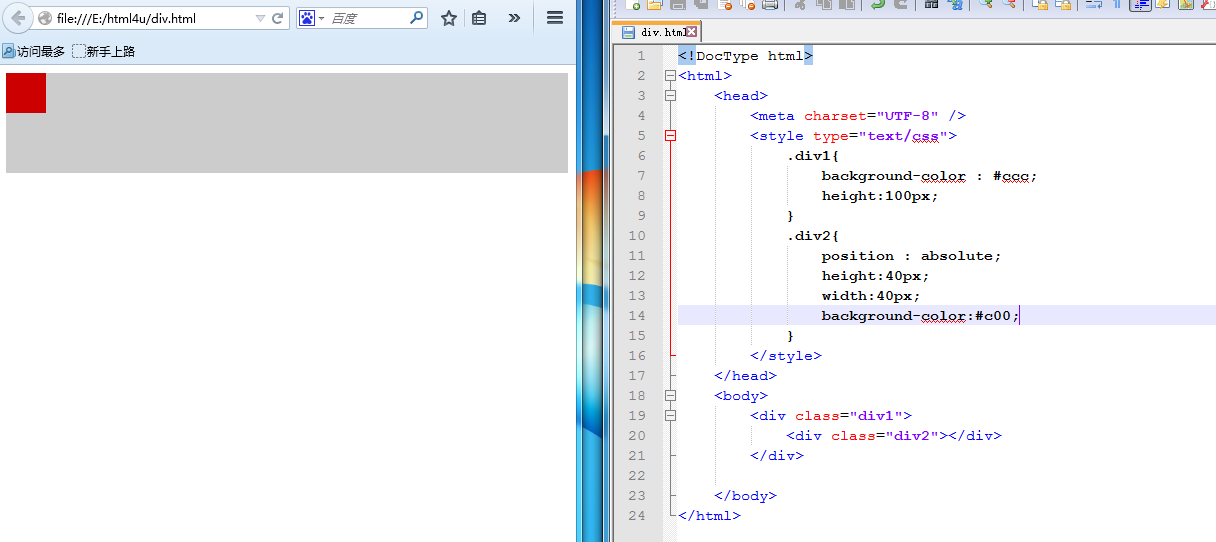The width and height of the screenshot is (1216, 542).
Task: Open the bookmarks list icon
Action: (x=479, y=18)
